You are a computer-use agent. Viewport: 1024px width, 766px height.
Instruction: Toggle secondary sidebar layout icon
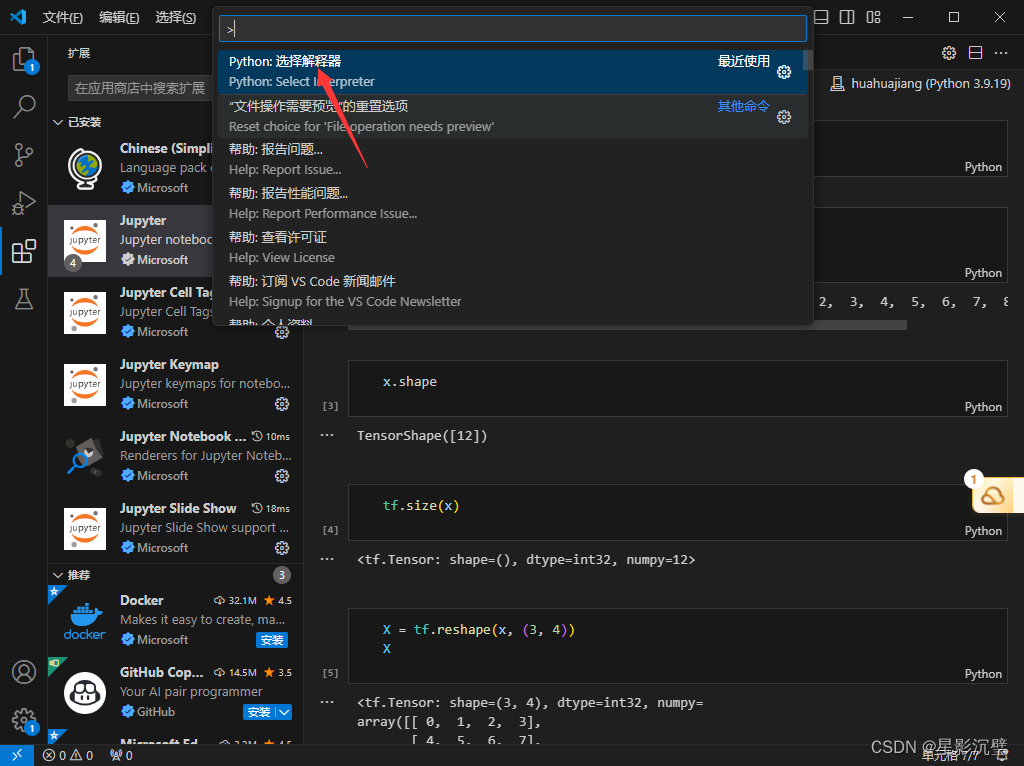point(847,17)
